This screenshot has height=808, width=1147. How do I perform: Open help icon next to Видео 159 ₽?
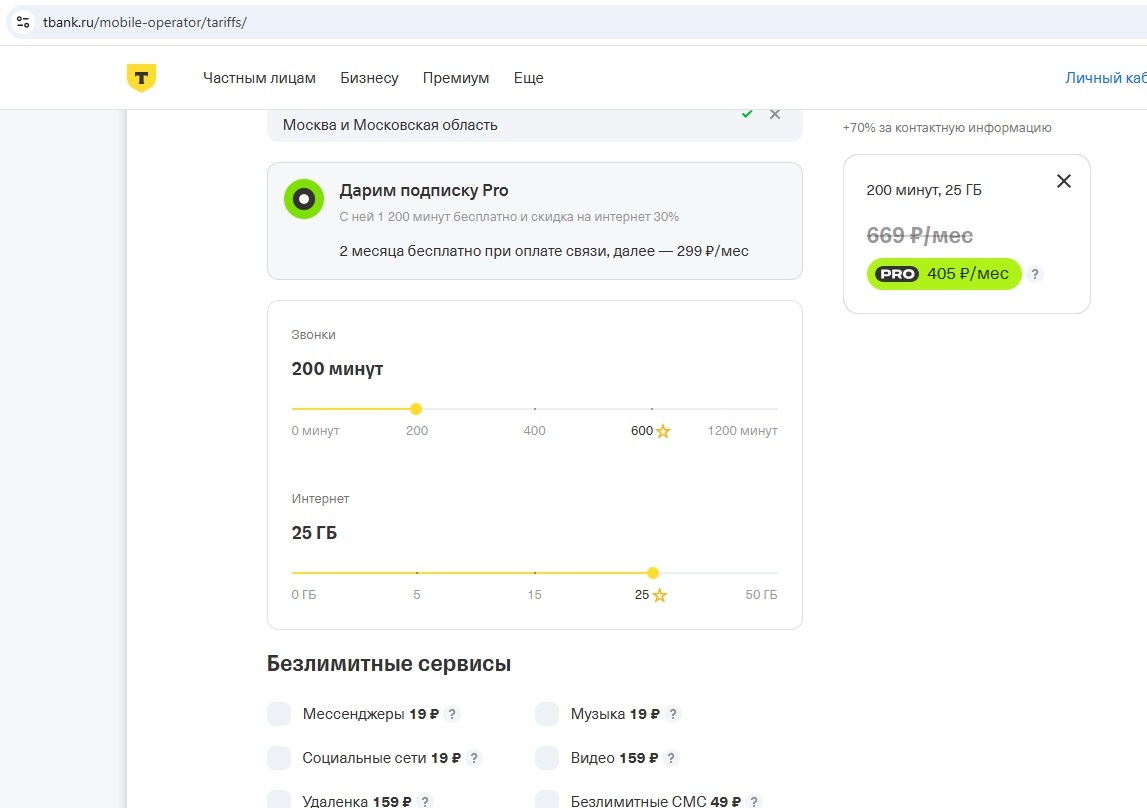pyautogui.click(x=671, y=758)
